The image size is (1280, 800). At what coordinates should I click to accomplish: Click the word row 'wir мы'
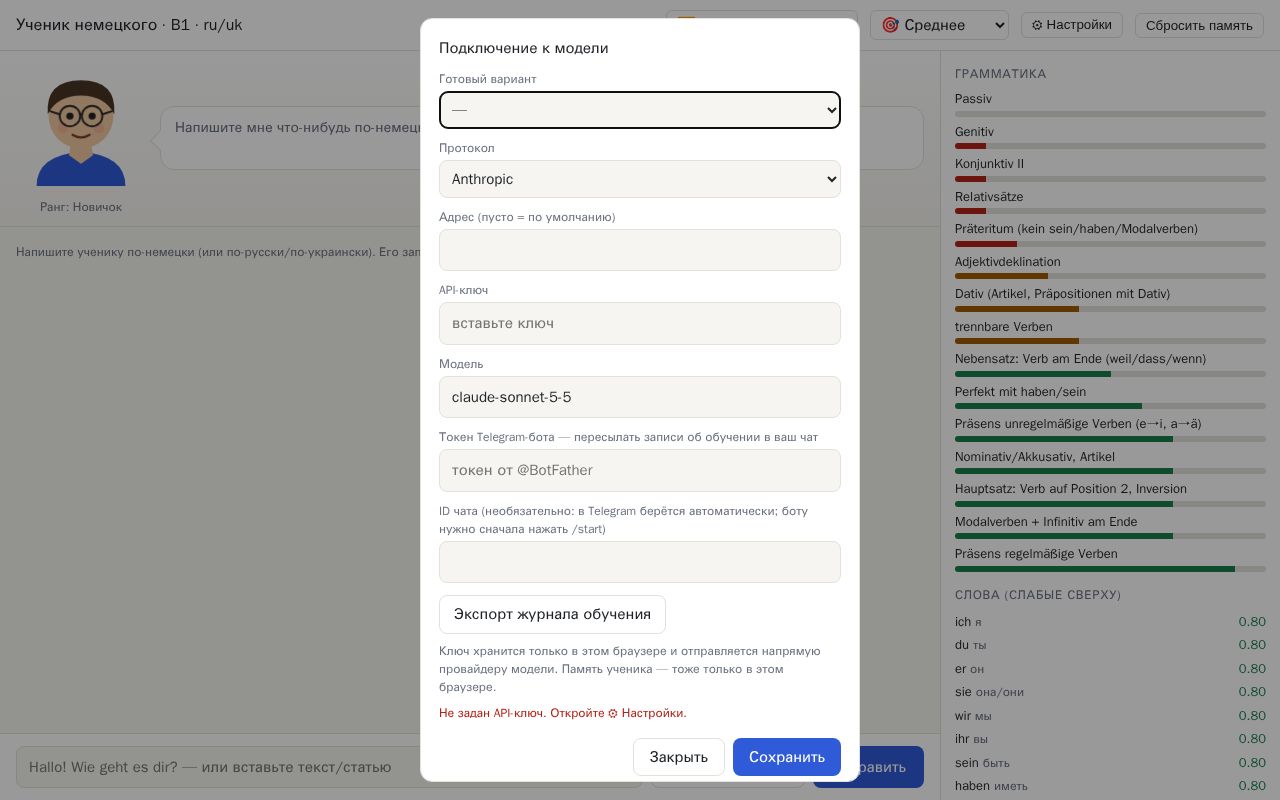pos(1110,716)
